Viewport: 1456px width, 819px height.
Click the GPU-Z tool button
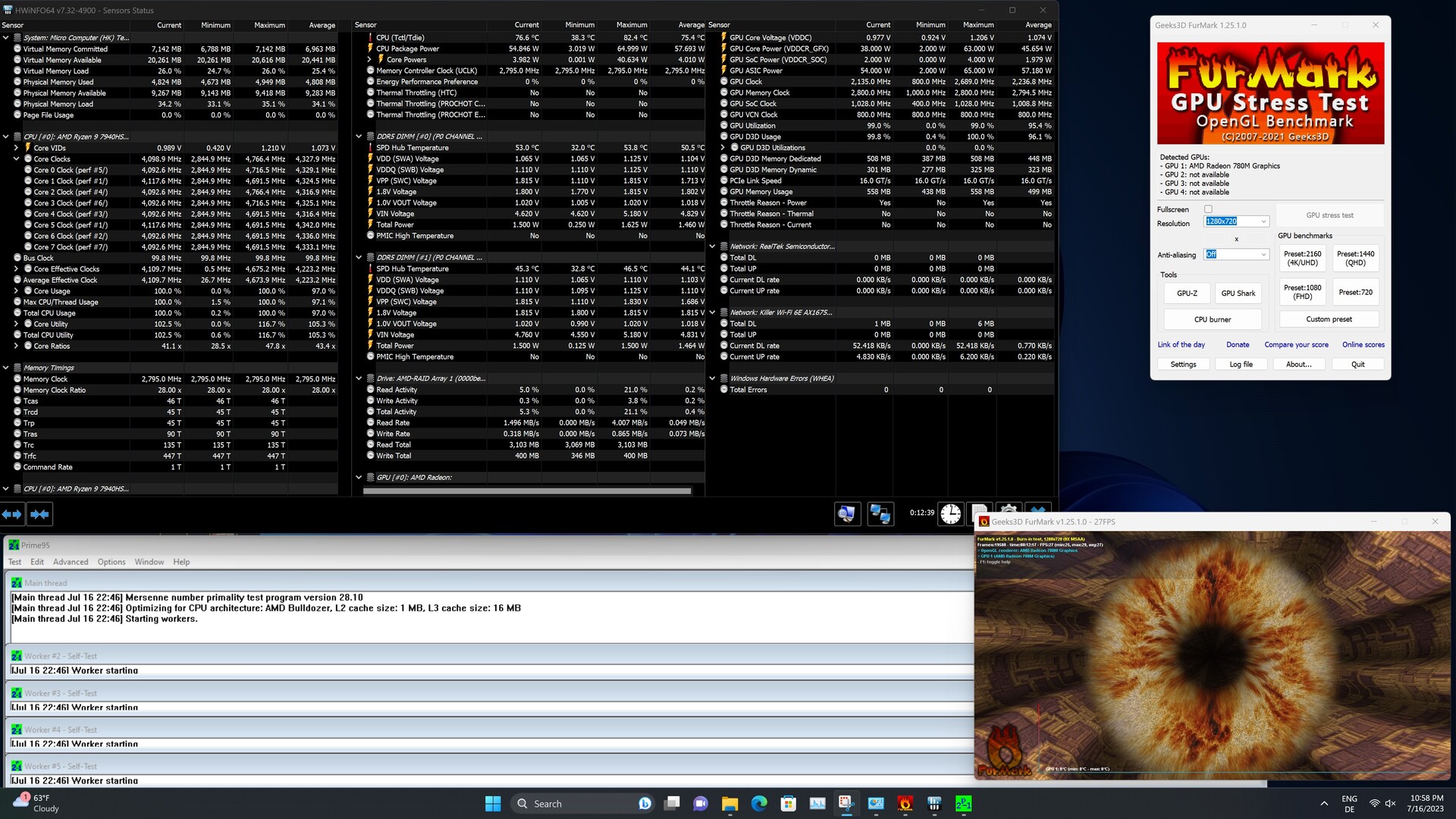pyautogui.click(x=1187, y=293)
